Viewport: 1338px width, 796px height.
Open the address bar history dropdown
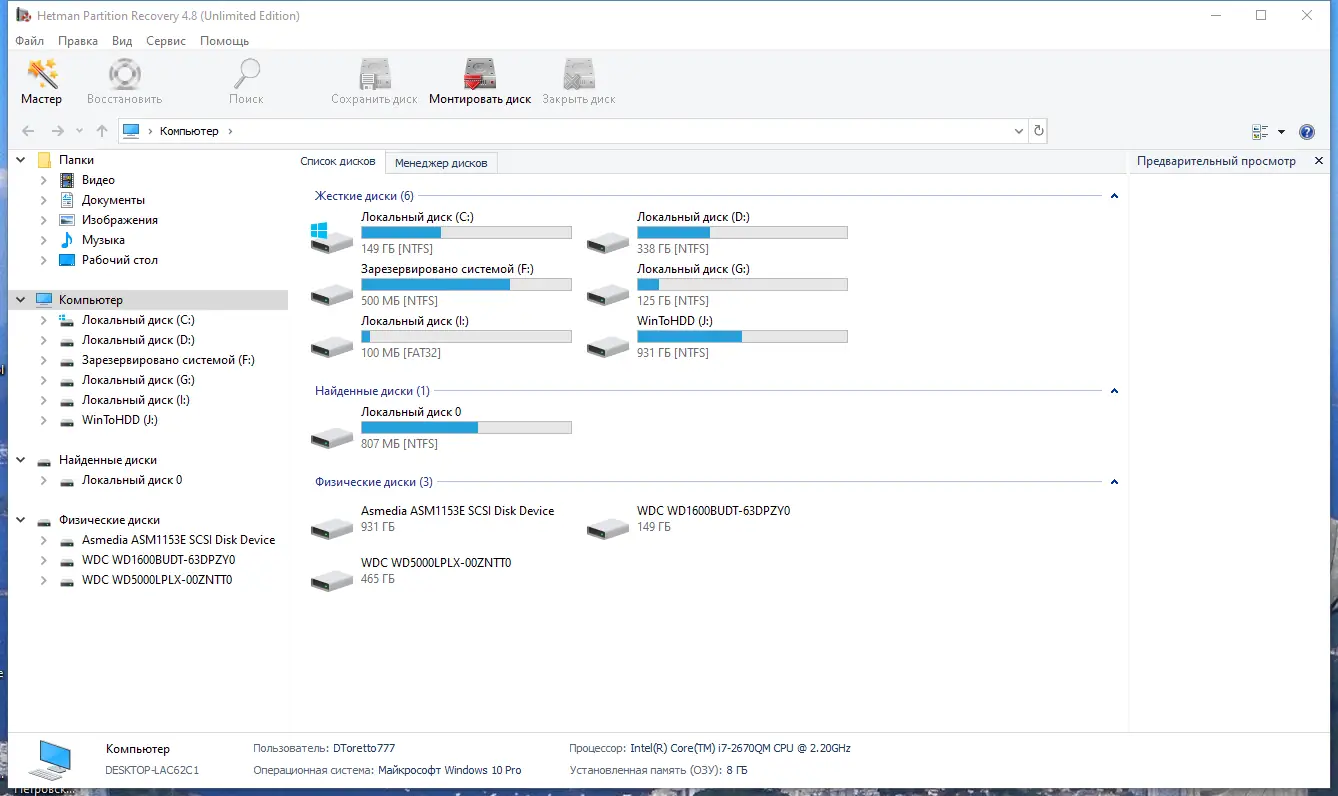[x=1019, y=131]
